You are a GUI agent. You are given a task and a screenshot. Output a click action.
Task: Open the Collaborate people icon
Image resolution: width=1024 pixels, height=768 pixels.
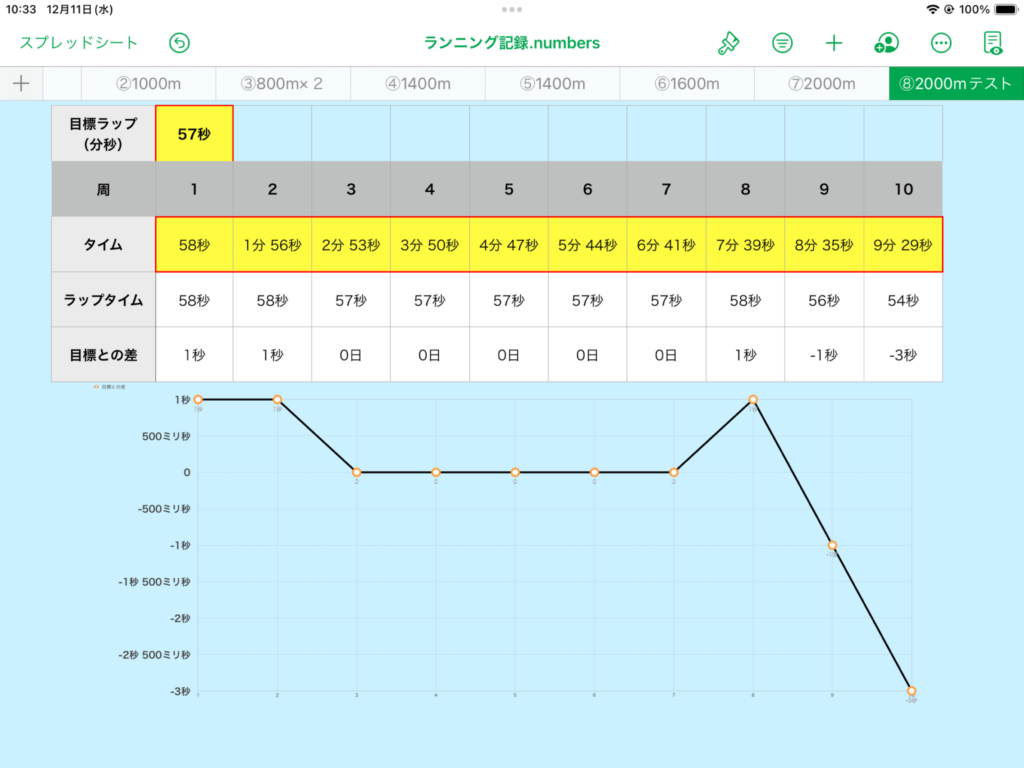coord(886,43)
